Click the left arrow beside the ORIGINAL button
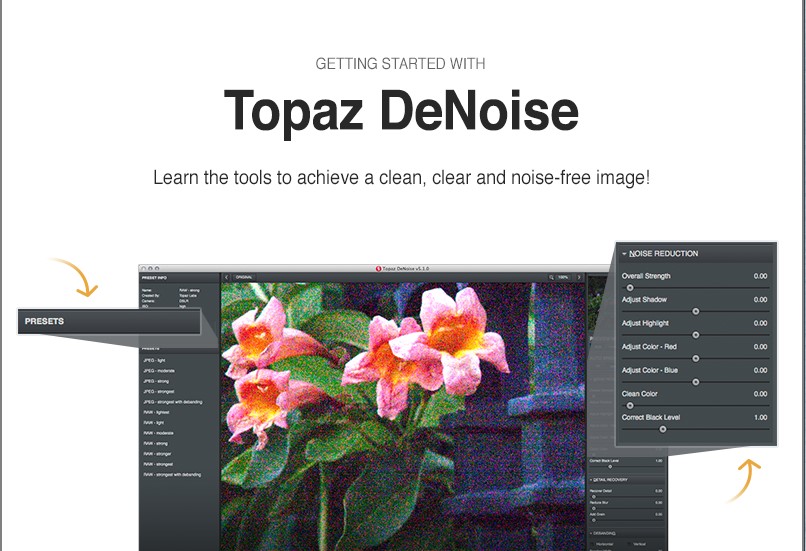 pos(226,277)
